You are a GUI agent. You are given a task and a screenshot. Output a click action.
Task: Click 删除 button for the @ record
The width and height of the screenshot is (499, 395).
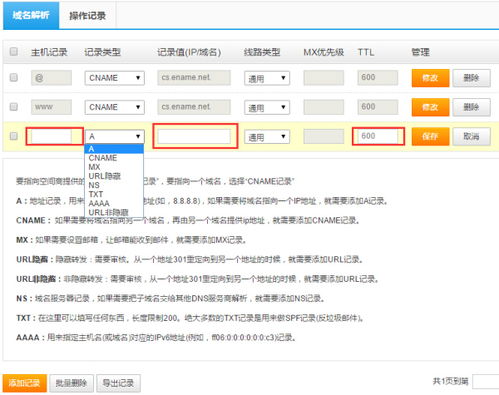tap(471, 78)
